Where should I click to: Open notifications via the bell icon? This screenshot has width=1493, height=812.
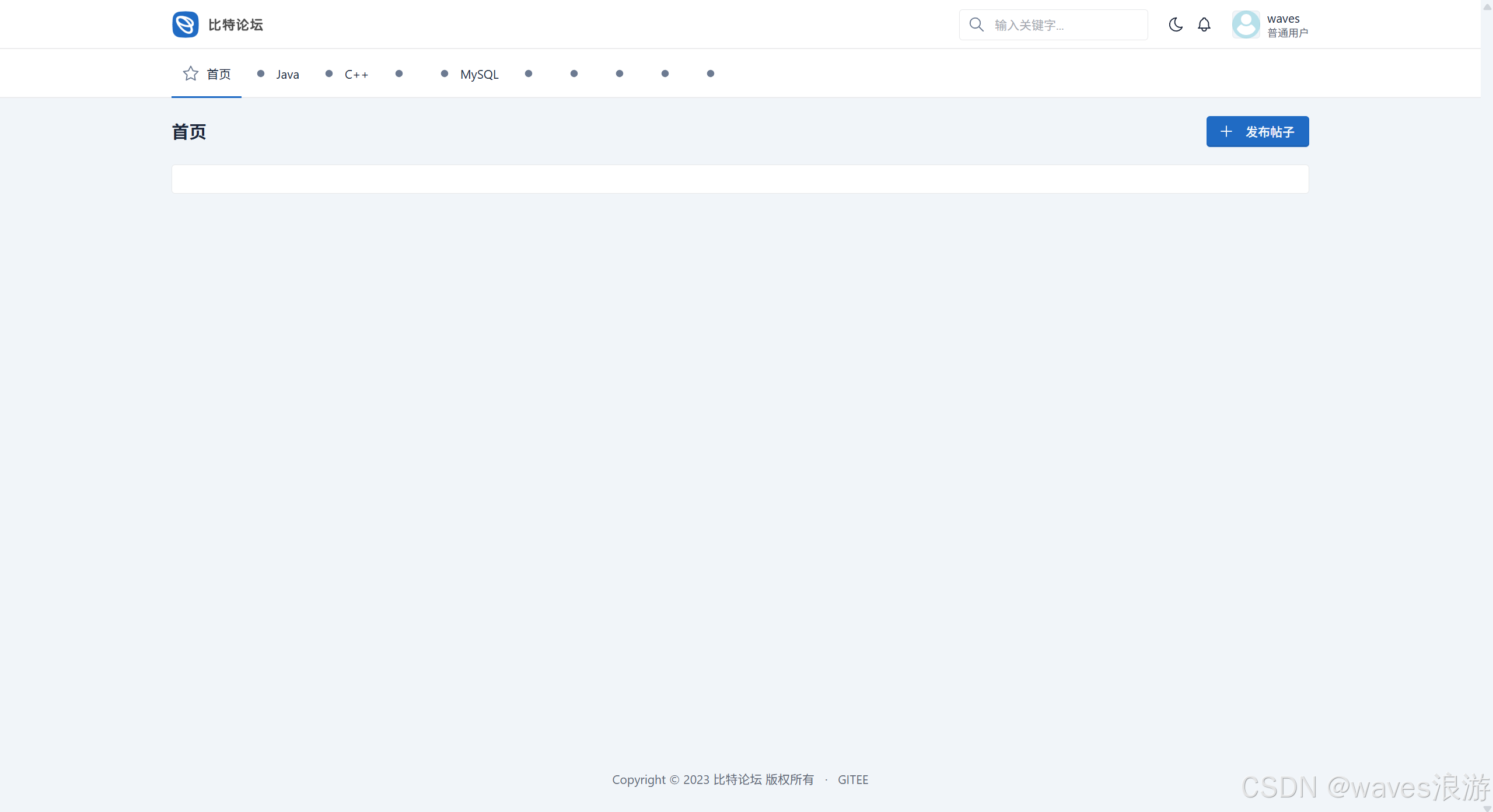coord(1204,24)
